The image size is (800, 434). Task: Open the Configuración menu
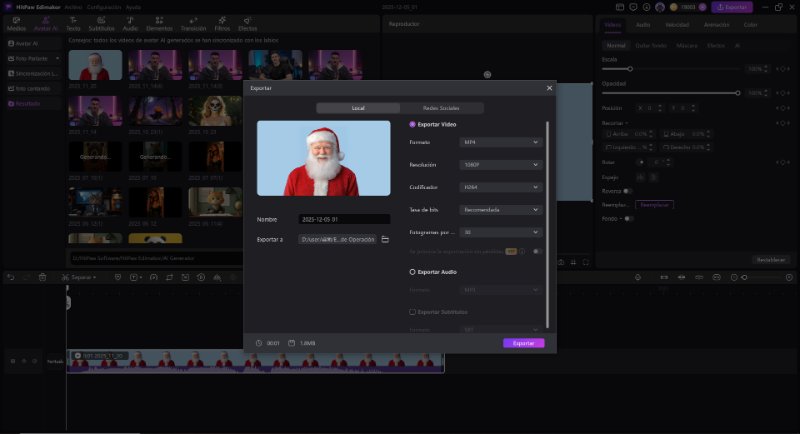coord(104,7)
